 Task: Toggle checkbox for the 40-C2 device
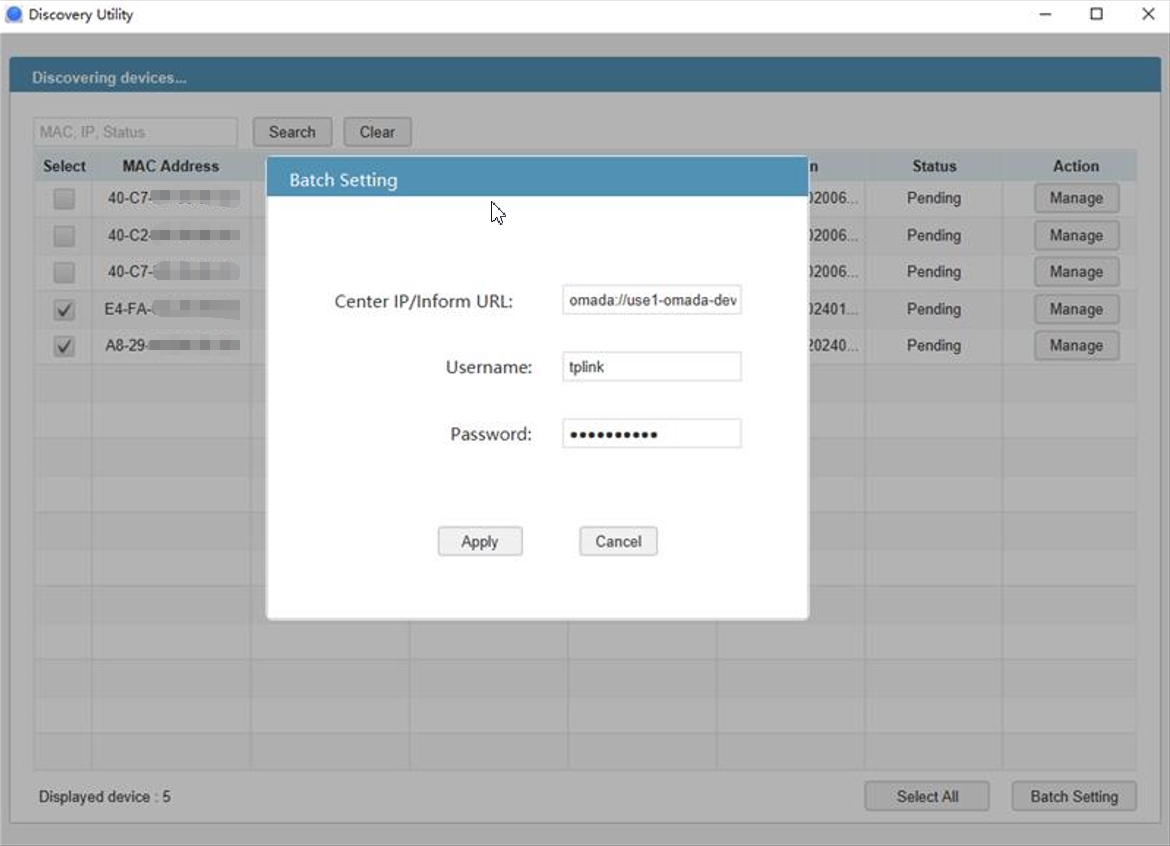(64, 236)
